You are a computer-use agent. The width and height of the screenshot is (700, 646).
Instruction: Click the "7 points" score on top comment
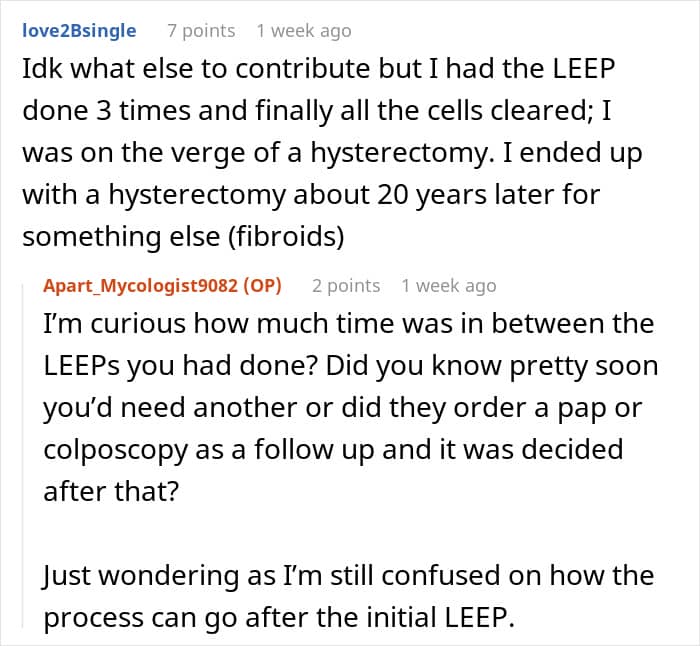(x=201, y=30)
